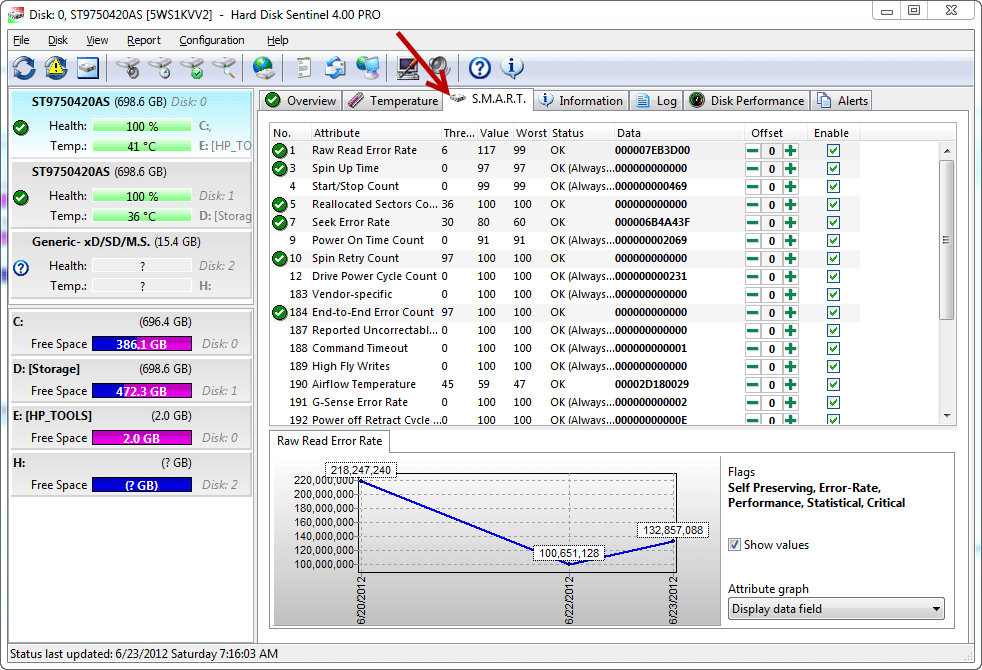Viewport: 982px width, 670px height.
Task: Click the blue question mark status icon for Generic xD/SD/M.S.
Action: tap(21, 268)
